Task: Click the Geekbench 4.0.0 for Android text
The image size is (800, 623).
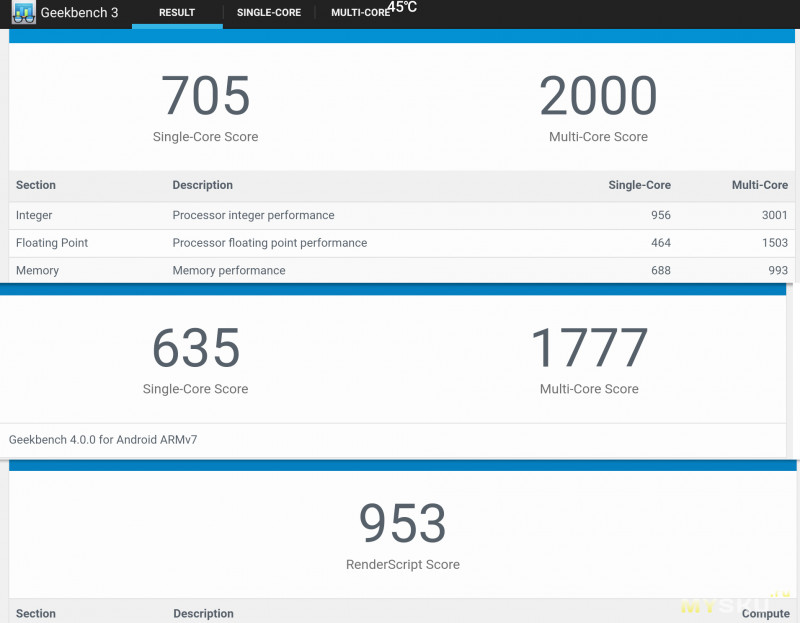Action: point(103,439)
